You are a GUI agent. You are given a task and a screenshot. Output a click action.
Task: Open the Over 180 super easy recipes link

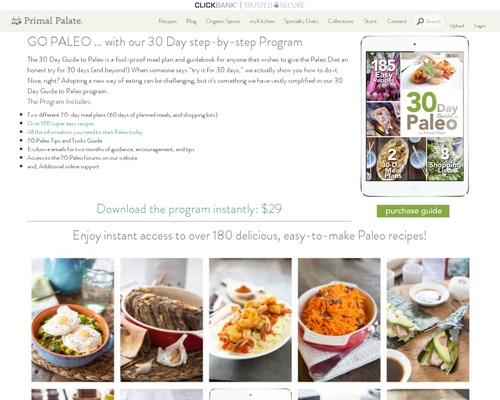pyautogui.click(x=61, y=123)
